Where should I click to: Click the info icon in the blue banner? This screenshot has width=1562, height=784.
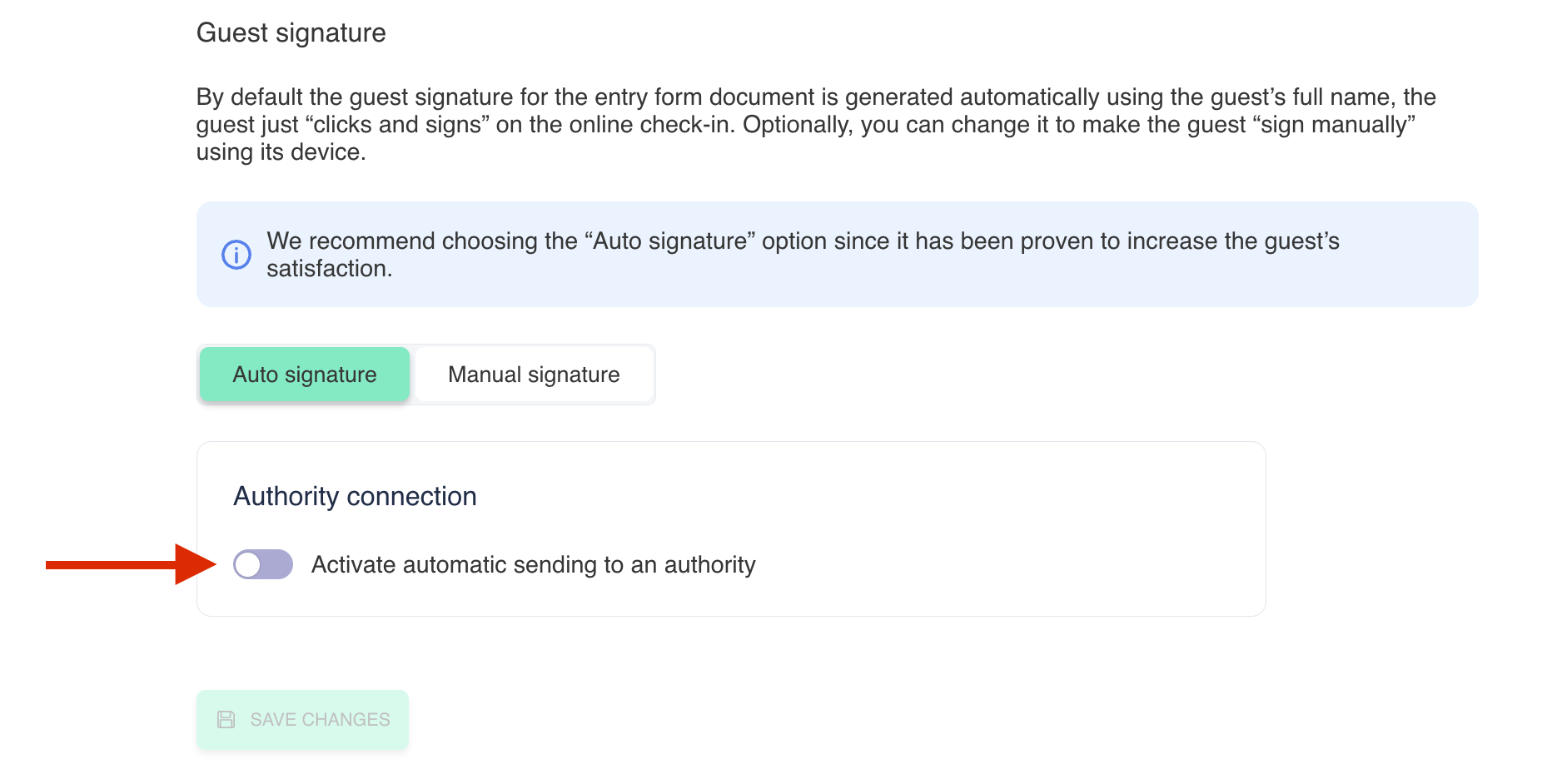[x=236, y=255]
